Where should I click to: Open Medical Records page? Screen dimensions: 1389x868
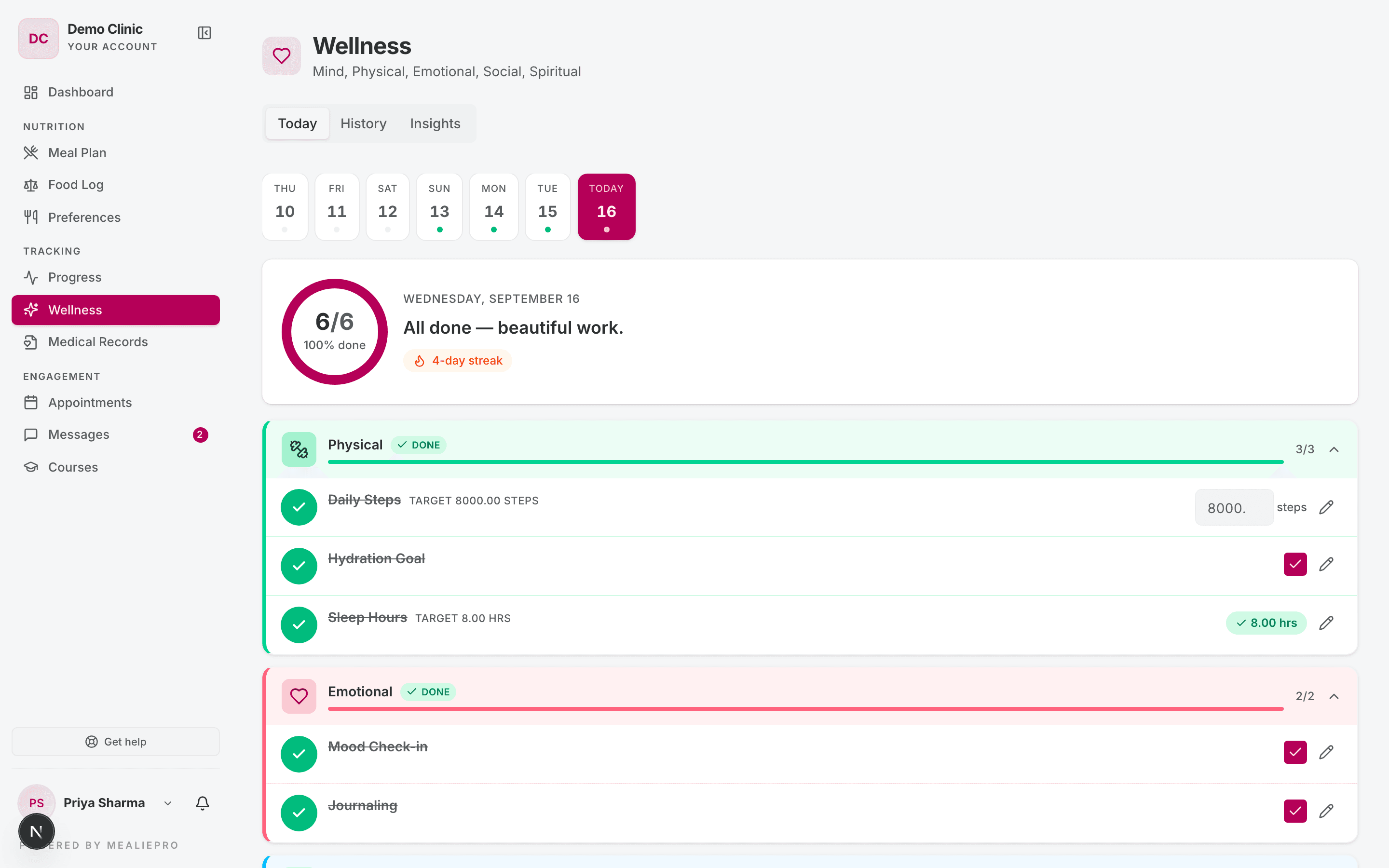coord(115,342)
